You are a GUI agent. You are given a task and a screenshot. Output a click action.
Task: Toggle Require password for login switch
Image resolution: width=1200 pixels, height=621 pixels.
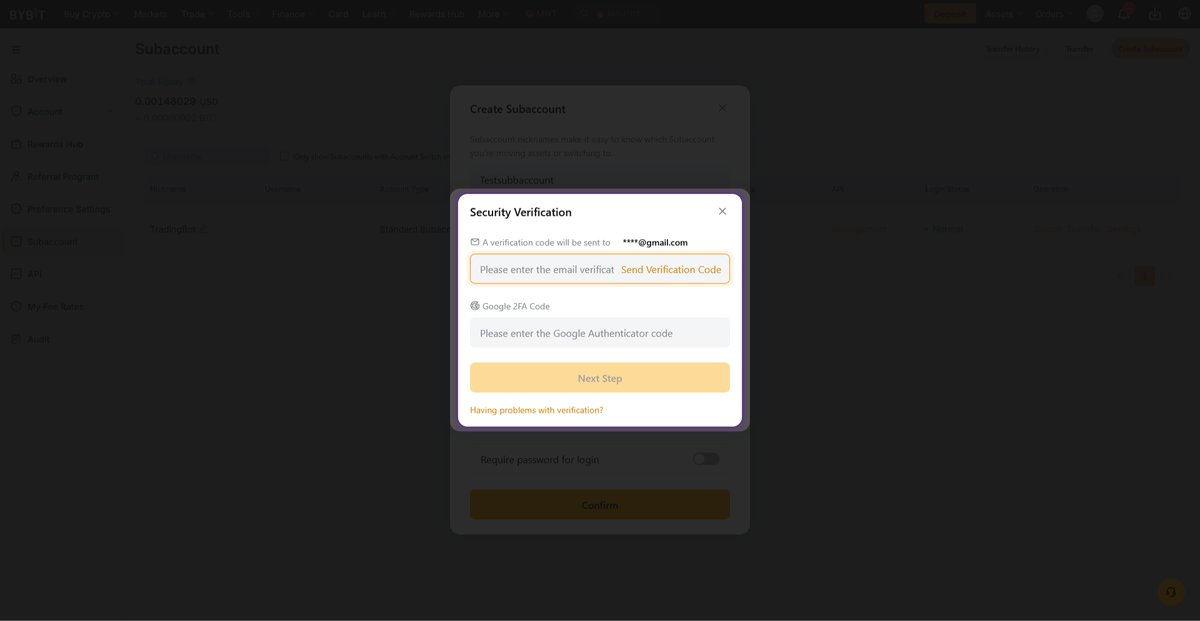coord(705,459)
